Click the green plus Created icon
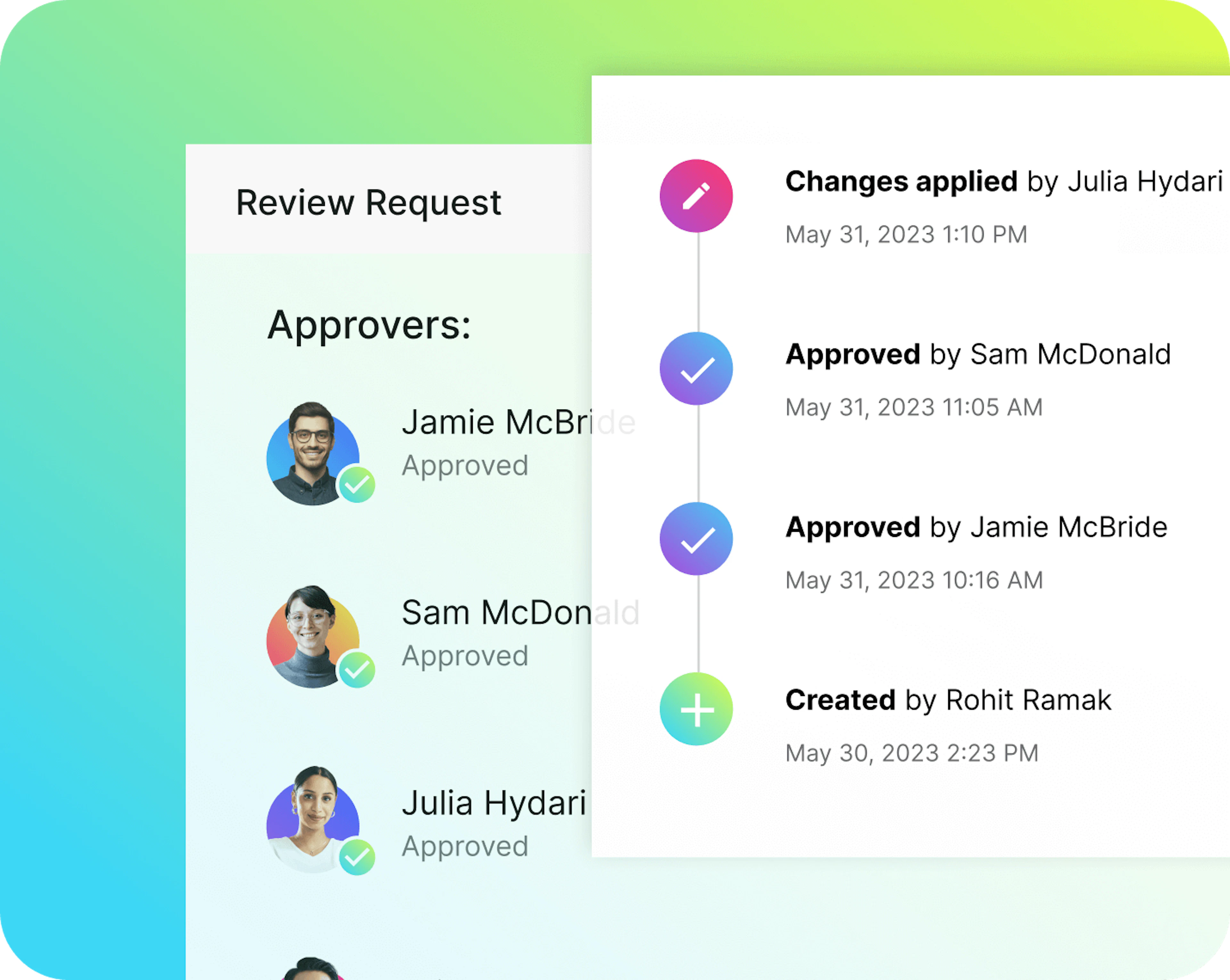Screen dimensions: 1230x980 point(696,709)
